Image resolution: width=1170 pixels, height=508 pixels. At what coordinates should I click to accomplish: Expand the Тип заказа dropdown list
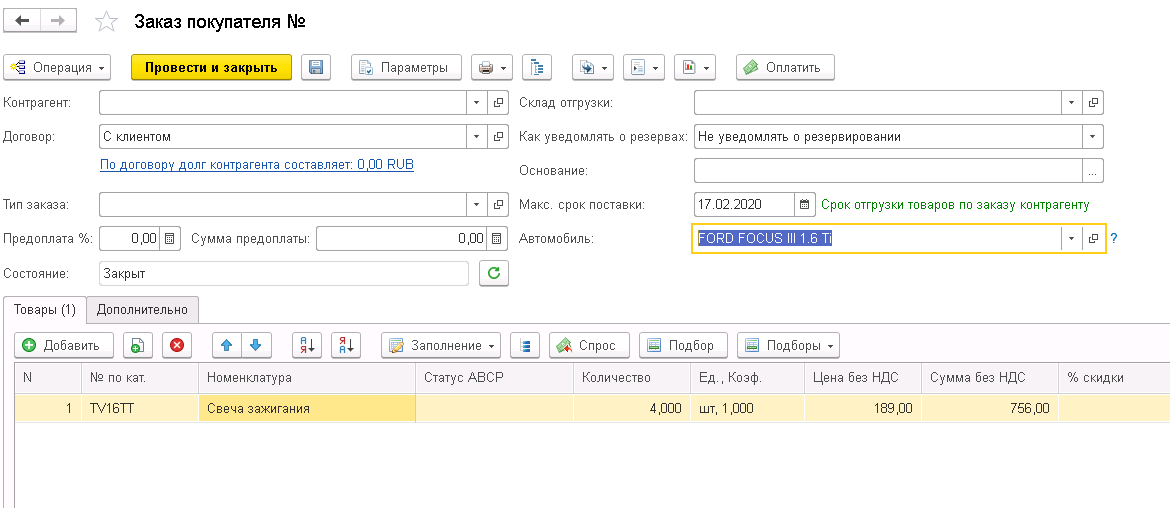(x=478, y=204)
